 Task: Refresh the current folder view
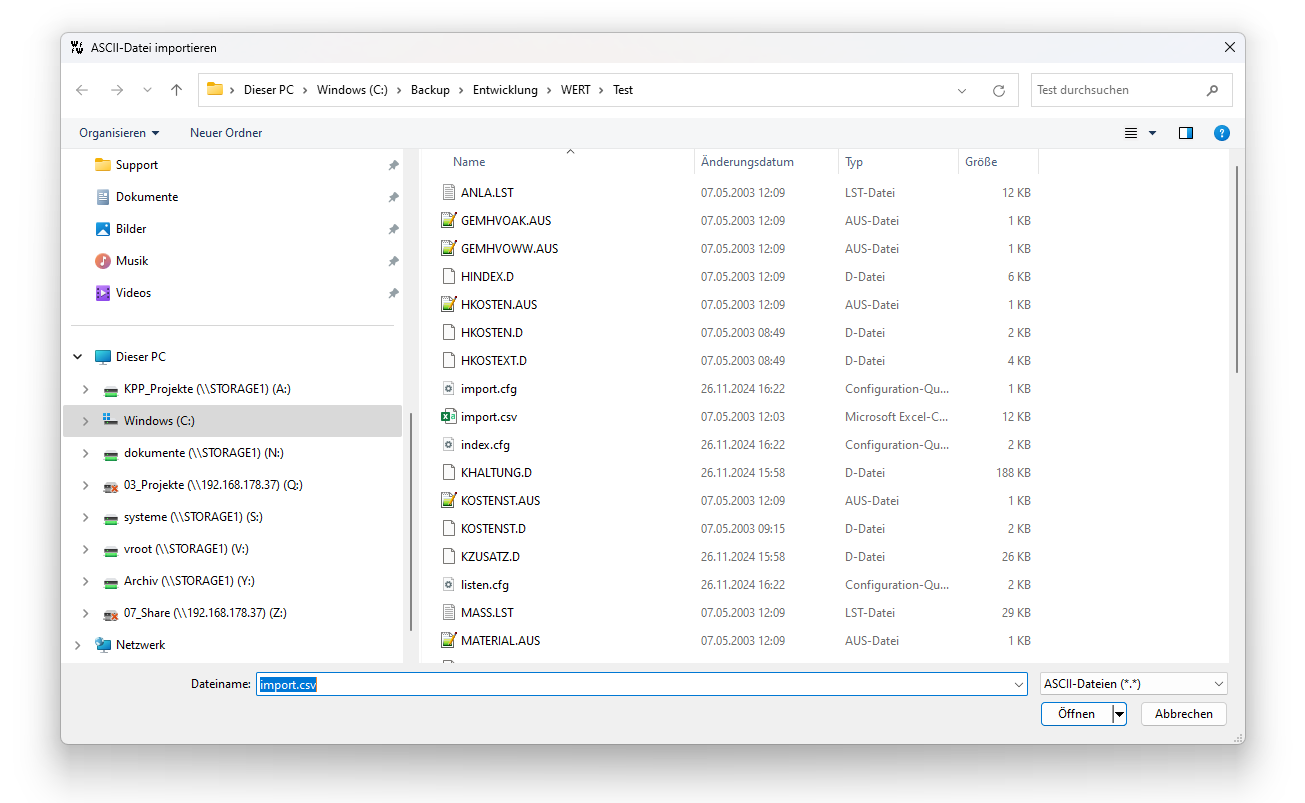[x=998, y=90]
